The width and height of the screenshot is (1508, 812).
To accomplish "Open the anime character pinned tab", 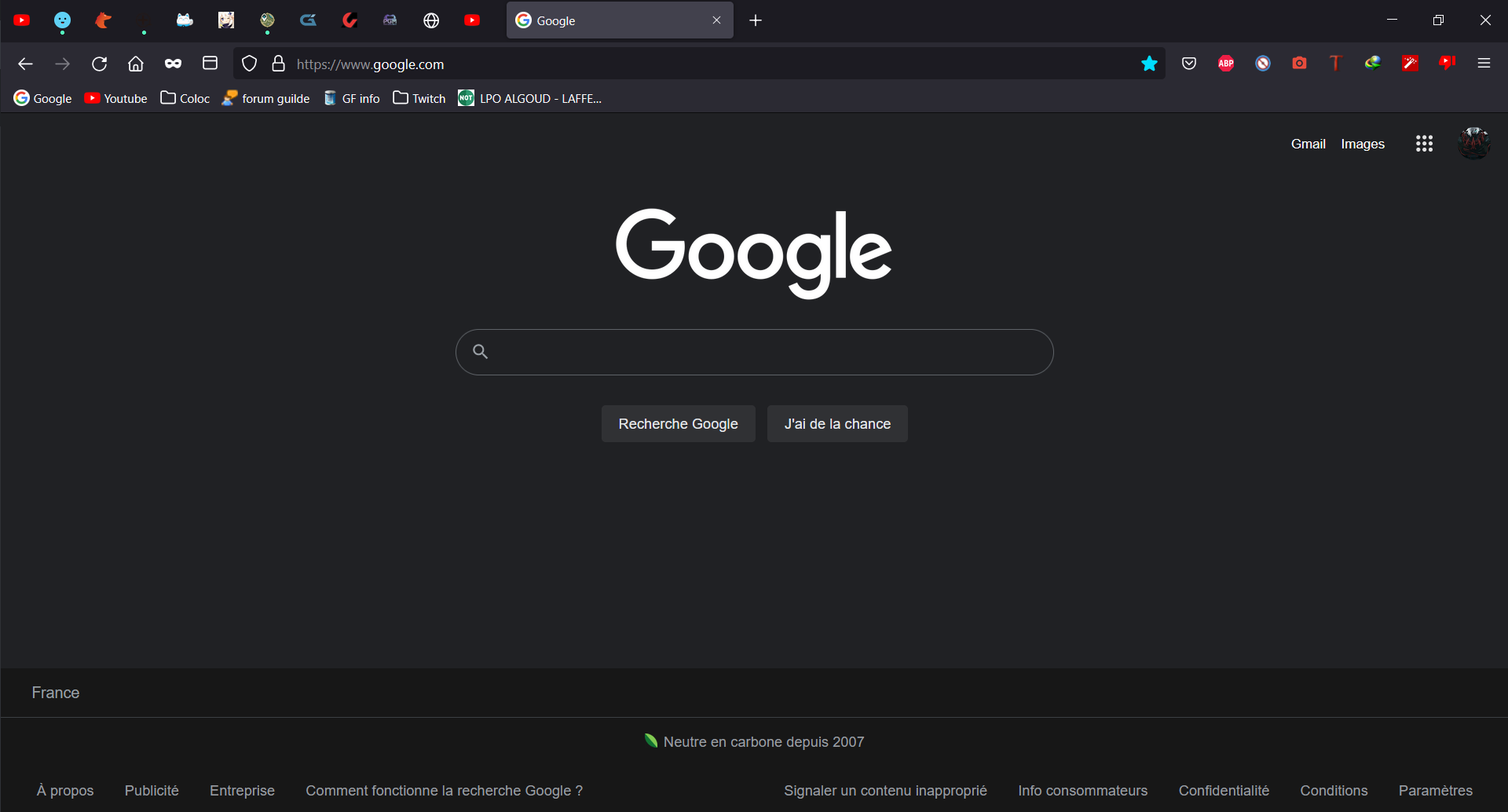I will click(226, 20).
